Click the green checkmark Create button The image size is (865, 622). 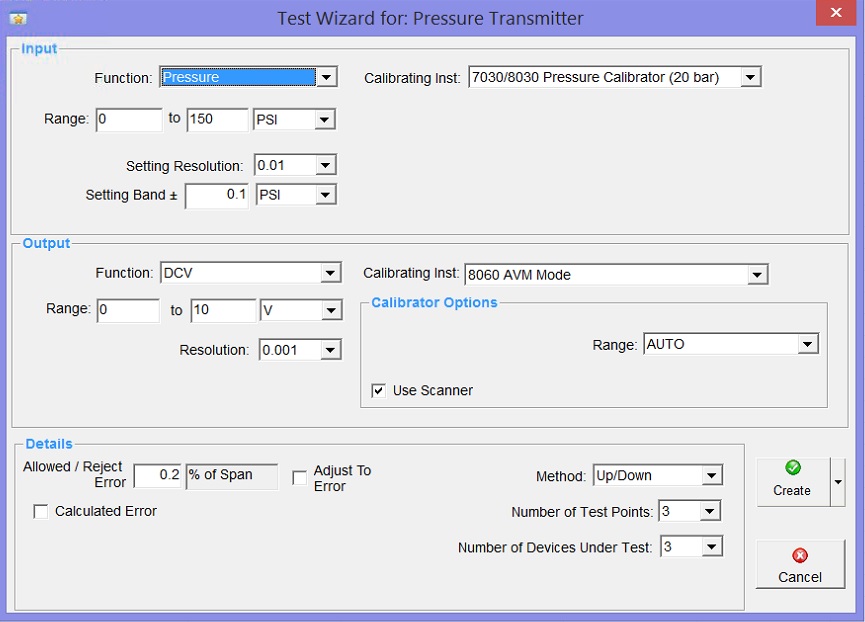(792, 479)
